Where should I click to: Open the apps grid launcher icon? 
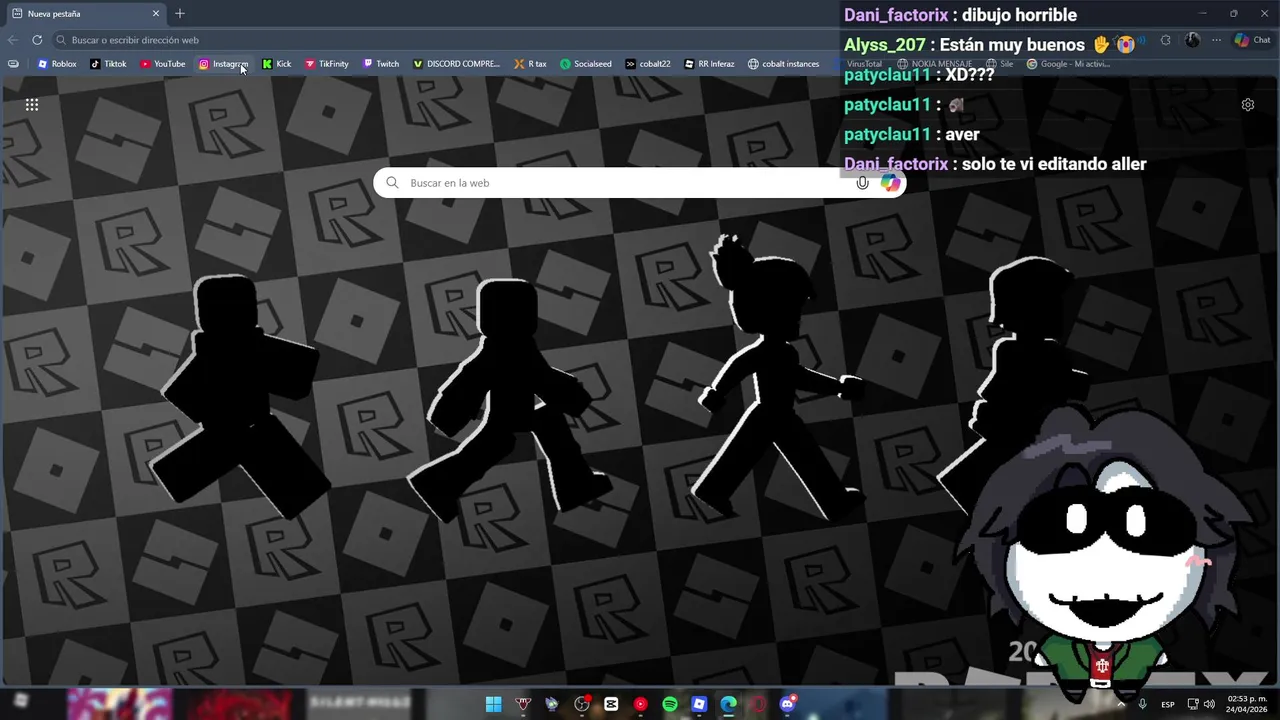coord(32,104)
